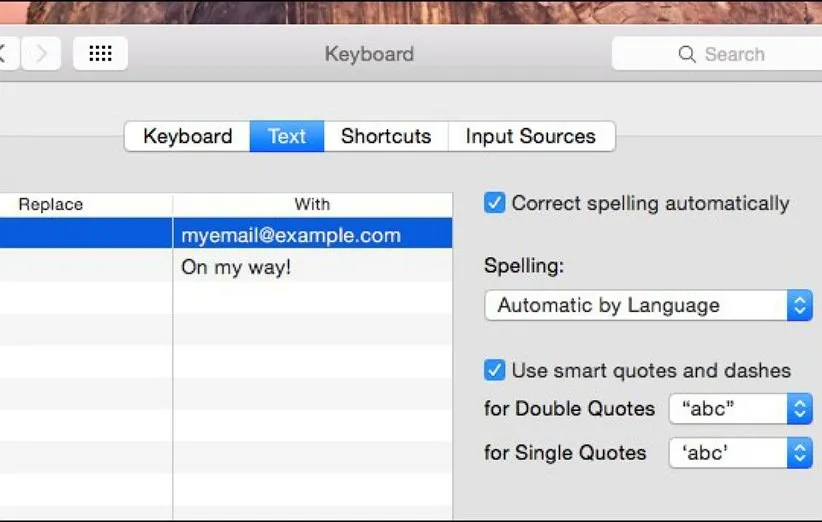Switch to the Keyboard tab
Image resolution: width=822 pixels, height=522 pixels.
(x=187, y=137)
